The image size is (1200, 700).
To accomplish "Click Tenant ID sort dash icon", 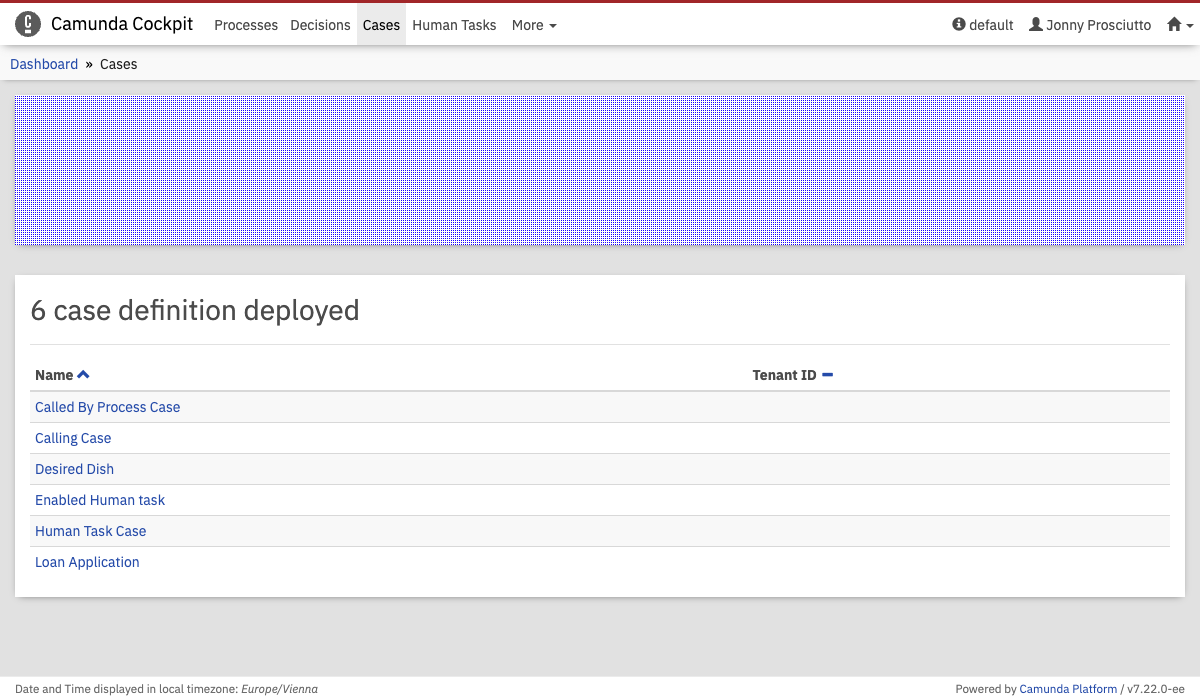I will pos(827,375).
